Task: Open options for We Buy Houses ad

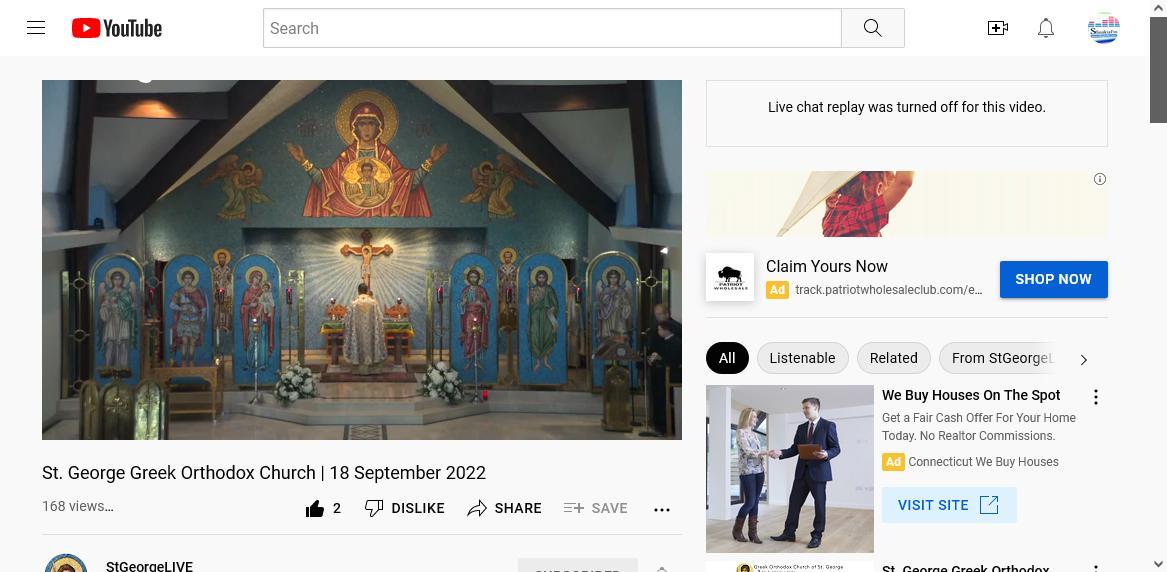Action: [1096, 397]
